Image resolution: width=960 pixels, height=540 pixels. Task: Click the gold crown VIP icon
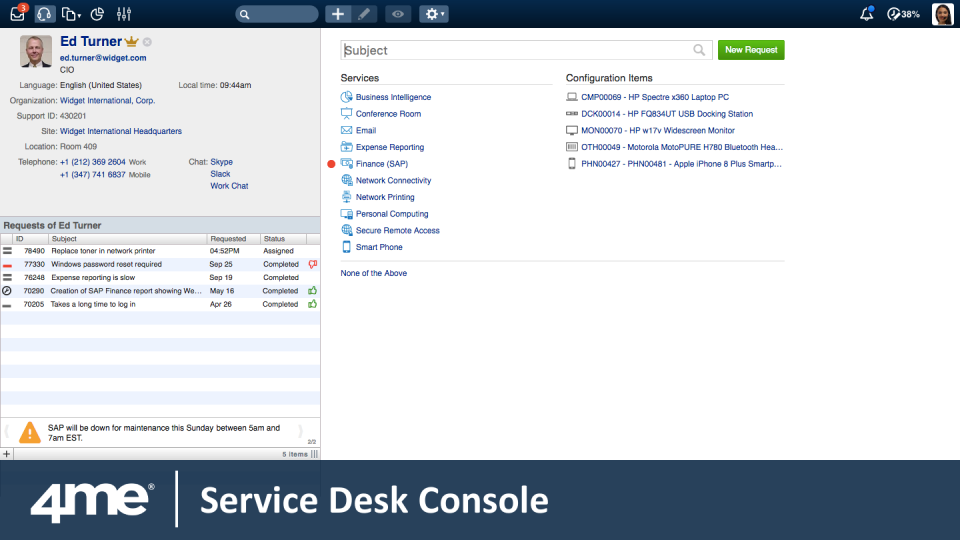click(x=132, y=41)
